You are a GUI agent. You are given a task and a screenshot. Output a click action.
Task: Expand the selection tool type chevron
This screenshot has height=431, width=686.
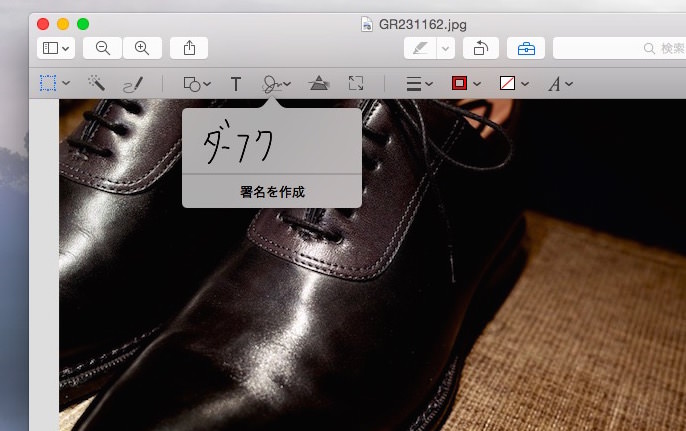pos(66,83)
